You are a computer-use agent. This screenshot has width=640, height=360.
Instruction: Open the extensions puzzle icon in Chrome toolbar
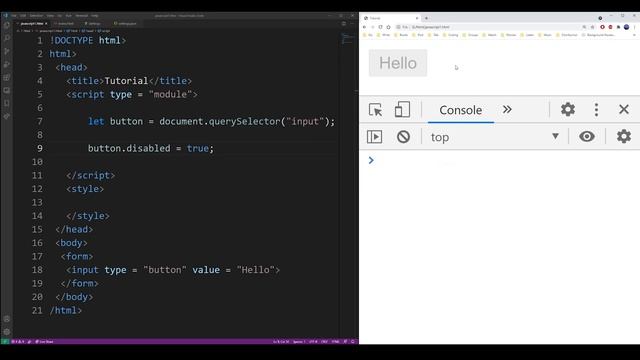click(618, 27)
